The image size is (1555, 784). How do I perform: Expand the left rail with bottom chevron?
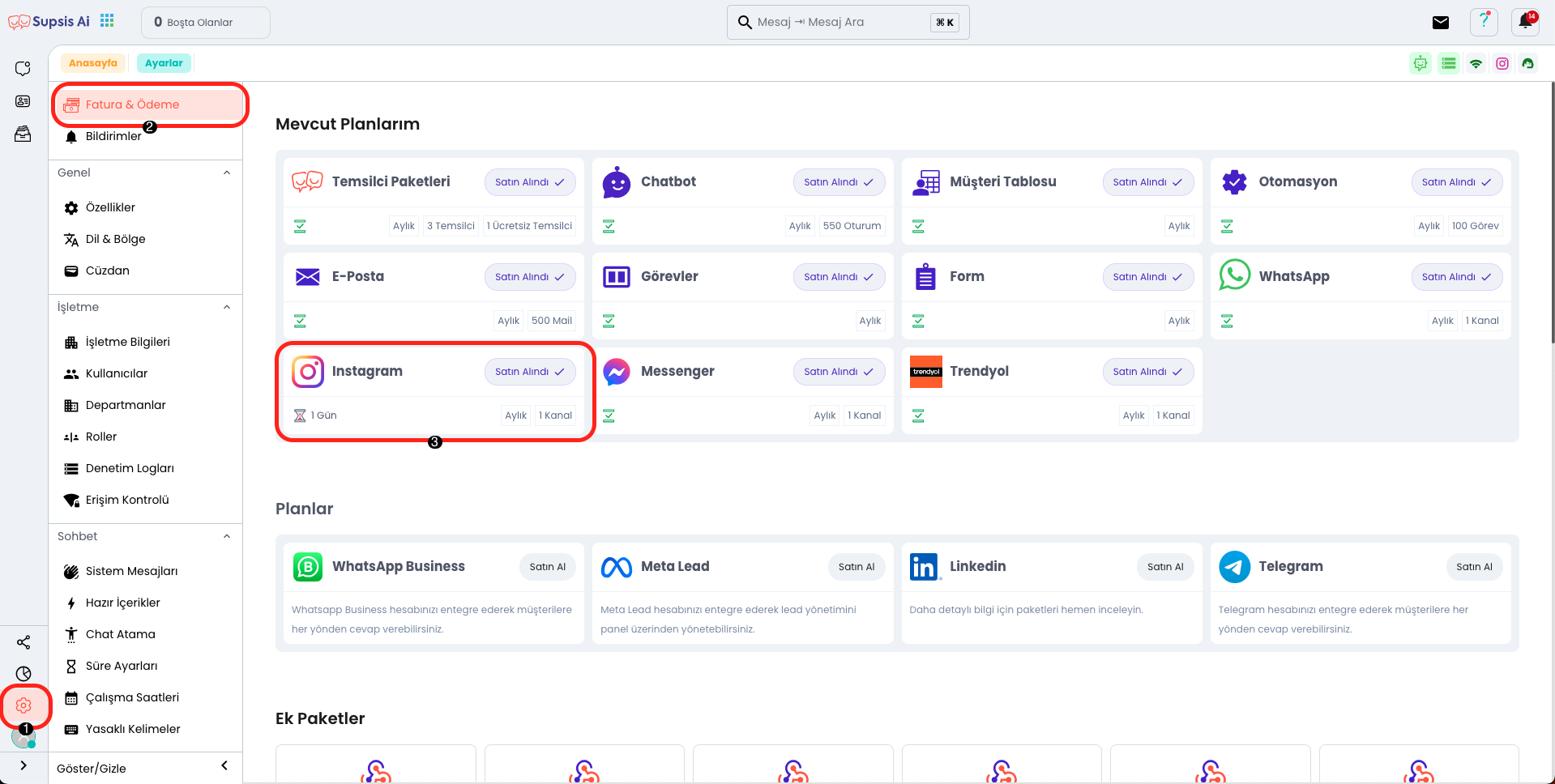(x=23, y=765)
